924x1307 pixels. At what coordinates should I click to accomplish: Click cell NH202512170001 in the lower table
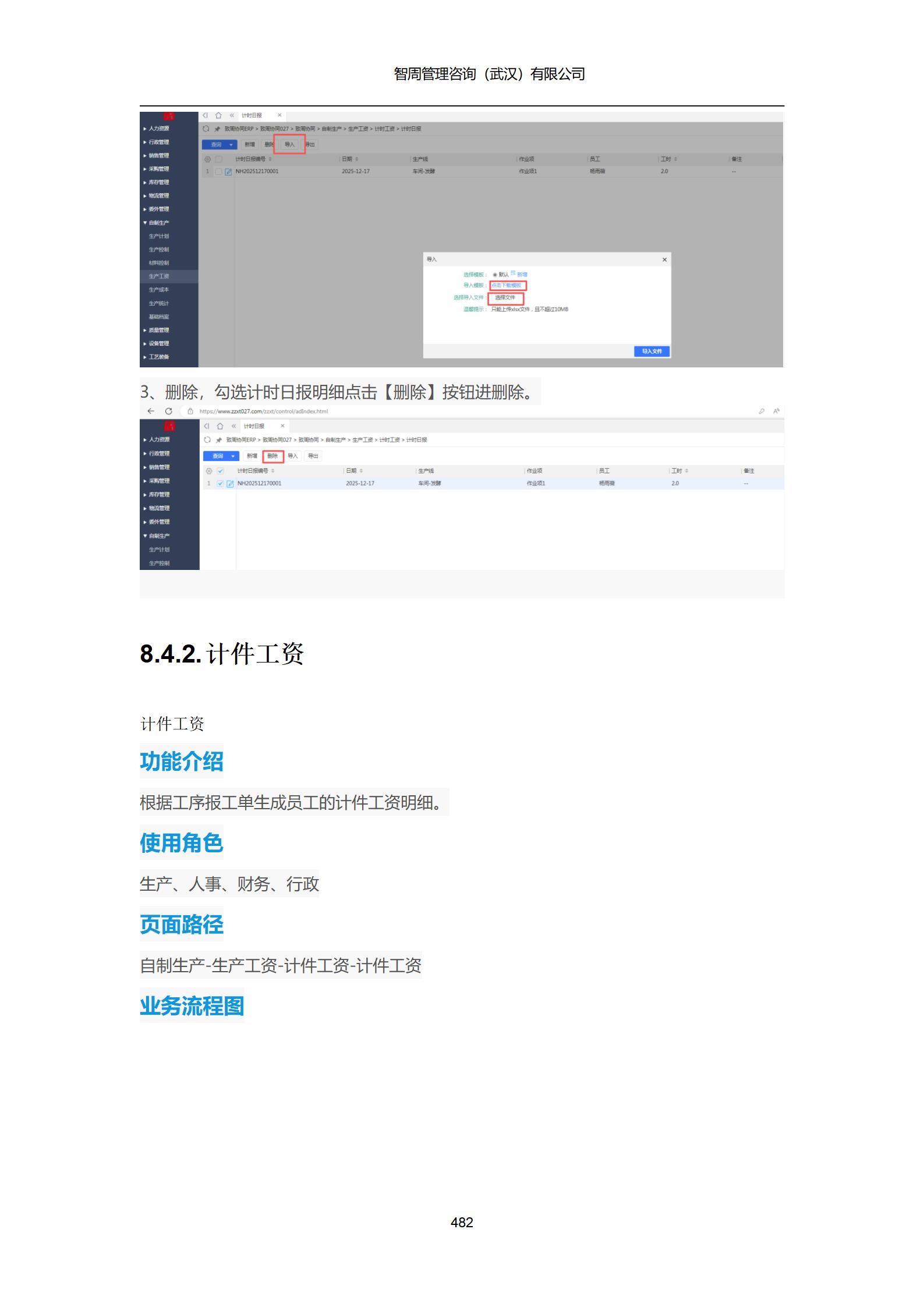259,484
